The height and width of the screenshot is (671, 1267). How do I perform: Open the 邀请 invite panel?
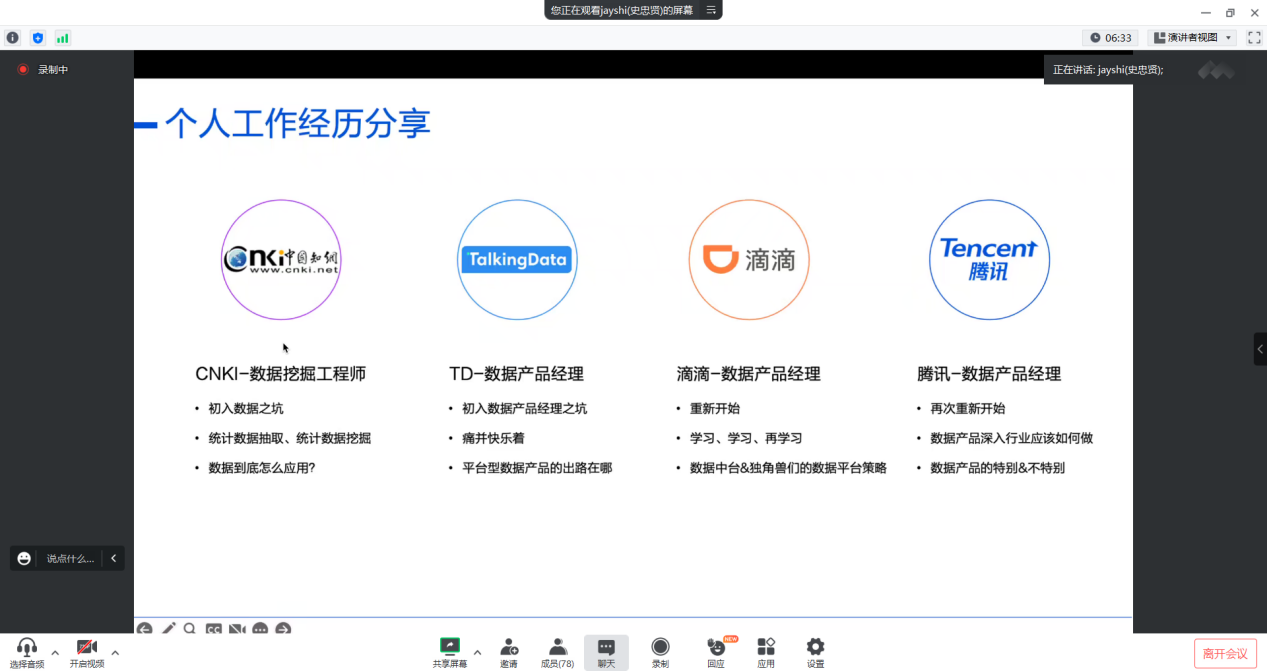(509, 651)
